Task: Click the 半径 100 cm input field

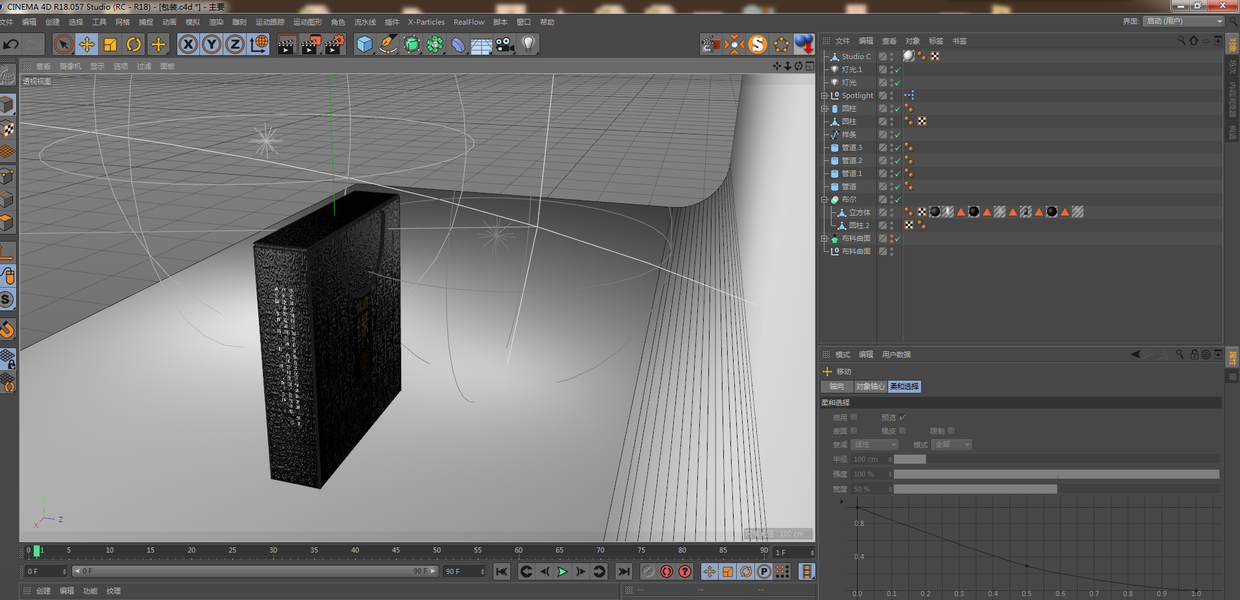Action: [x=872, y=459]
